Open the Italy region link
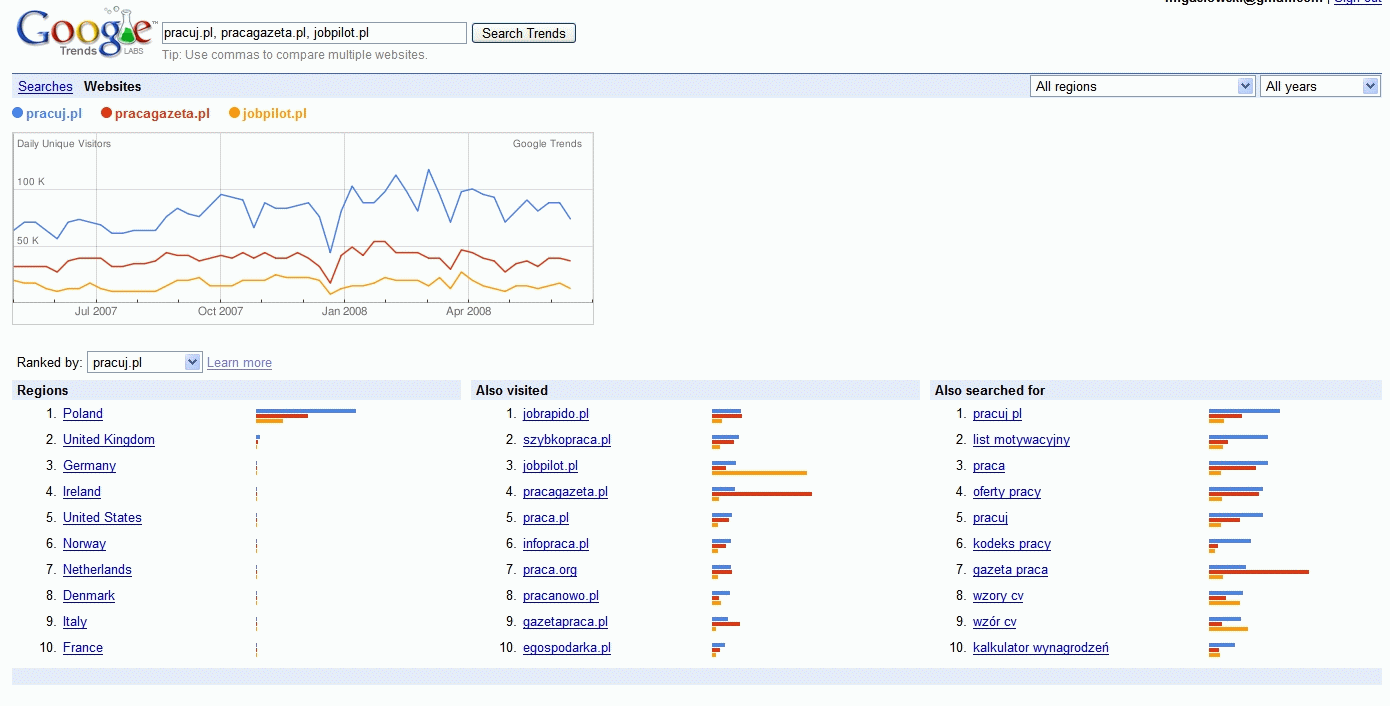1390x706 pixels. point(75,622)
